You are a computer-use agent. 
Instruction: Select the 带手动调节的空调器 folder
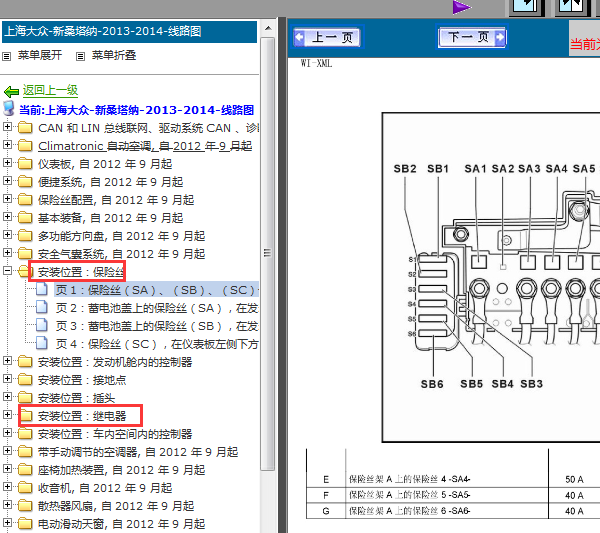click(x=138, y=452)
